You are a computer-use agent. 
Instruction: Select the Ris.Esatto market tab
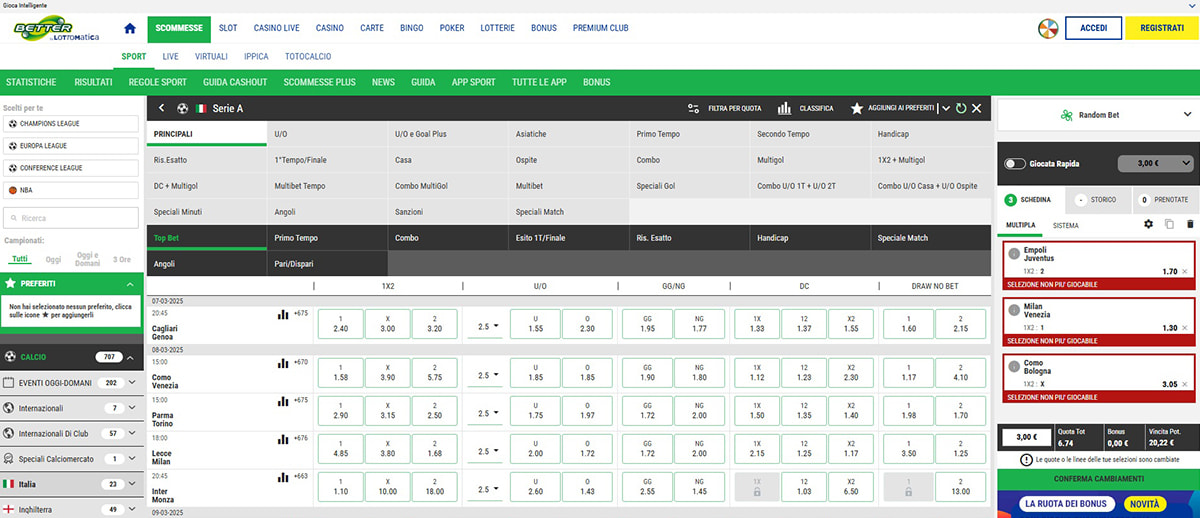tap(206, 160)
